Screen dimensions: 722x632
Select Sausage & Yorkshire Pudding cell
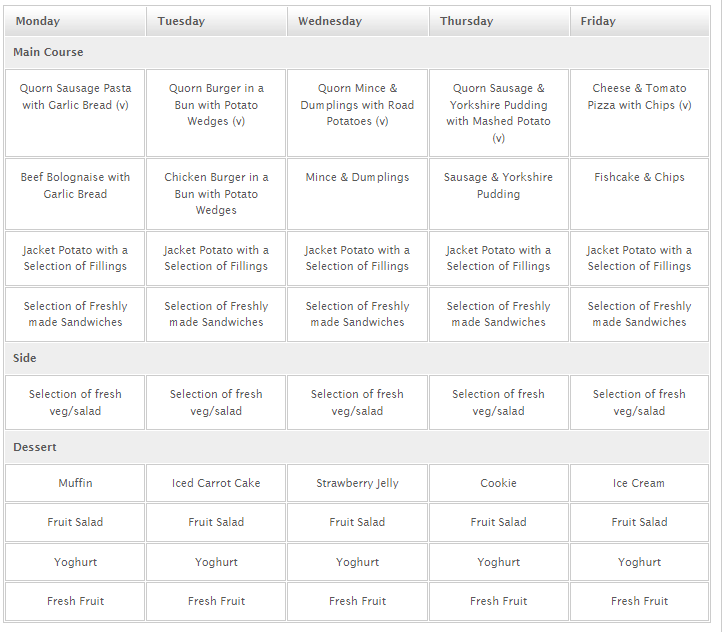pos(499,194)
